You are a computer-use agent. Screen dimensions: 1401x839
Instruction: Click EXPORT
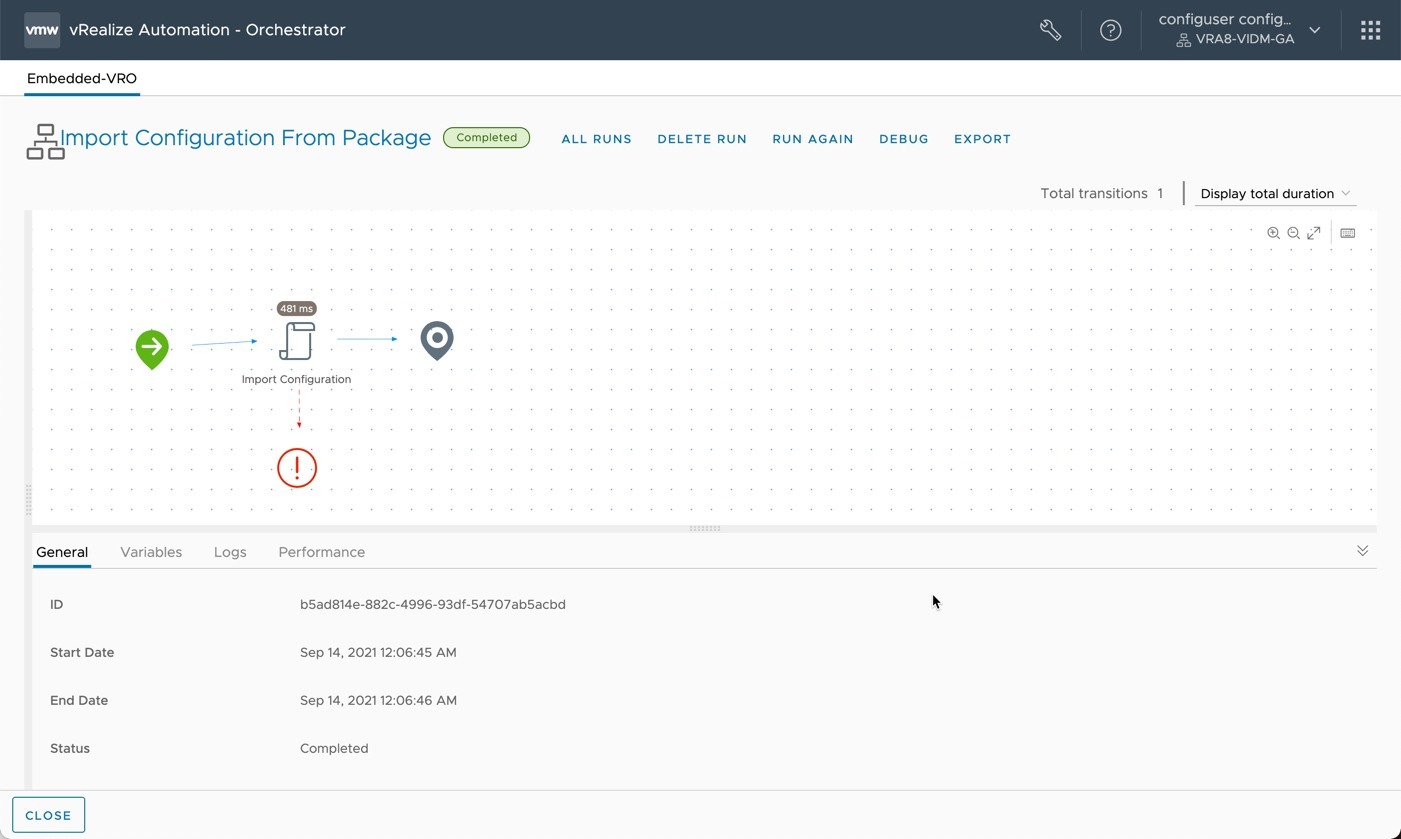pos(982,139)
